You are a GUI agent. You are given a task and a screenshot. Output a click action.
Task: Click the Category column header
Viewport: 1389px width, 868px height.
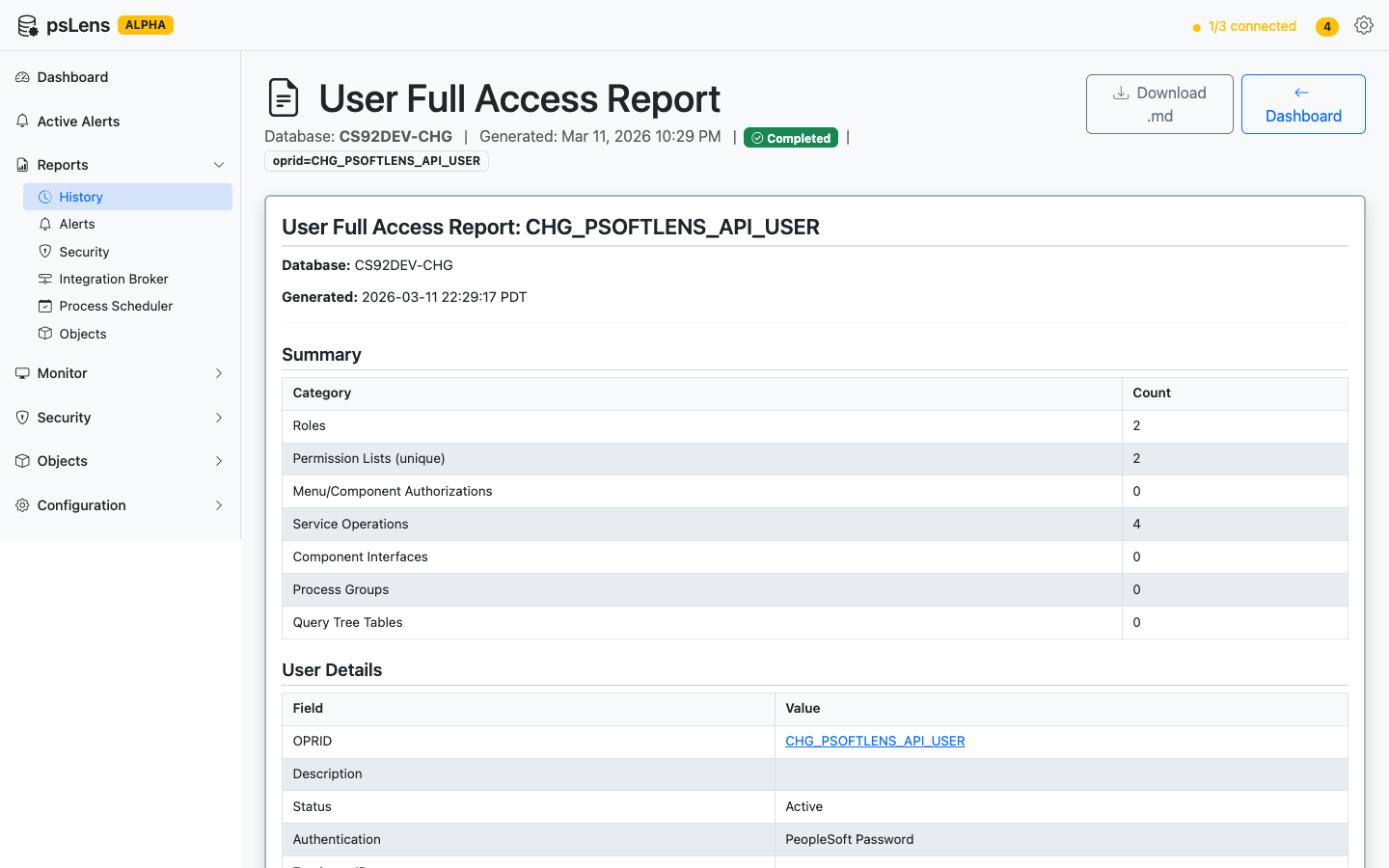pos(702,393)
